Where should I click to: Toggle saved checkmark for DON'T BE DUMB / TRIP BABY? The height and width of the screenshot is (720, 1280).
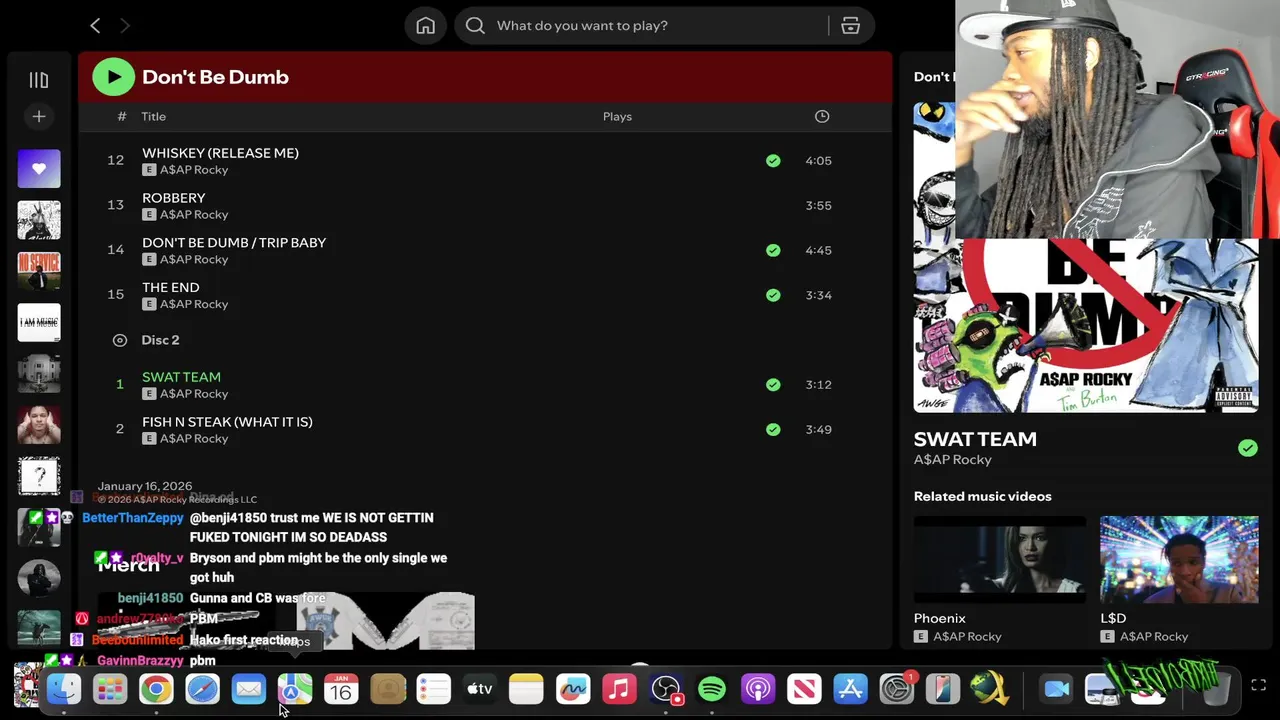[x=773, y=251]
